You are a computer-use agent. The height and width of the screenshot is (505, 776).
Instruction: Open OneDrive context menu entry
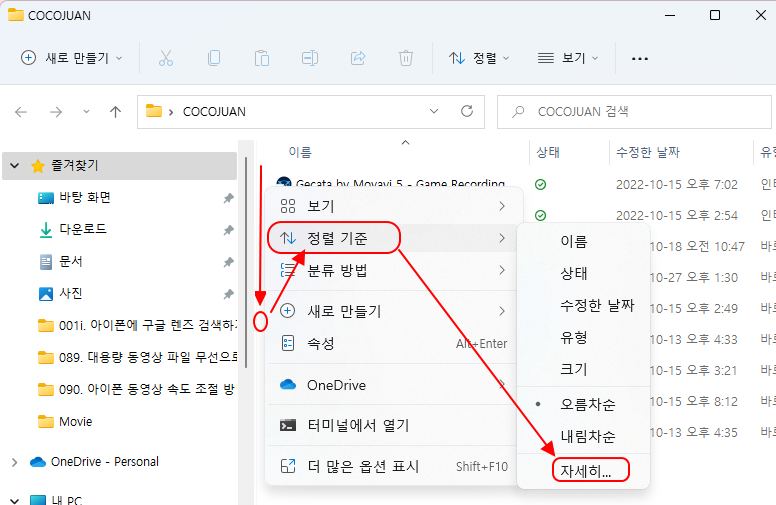pos(394,385)
